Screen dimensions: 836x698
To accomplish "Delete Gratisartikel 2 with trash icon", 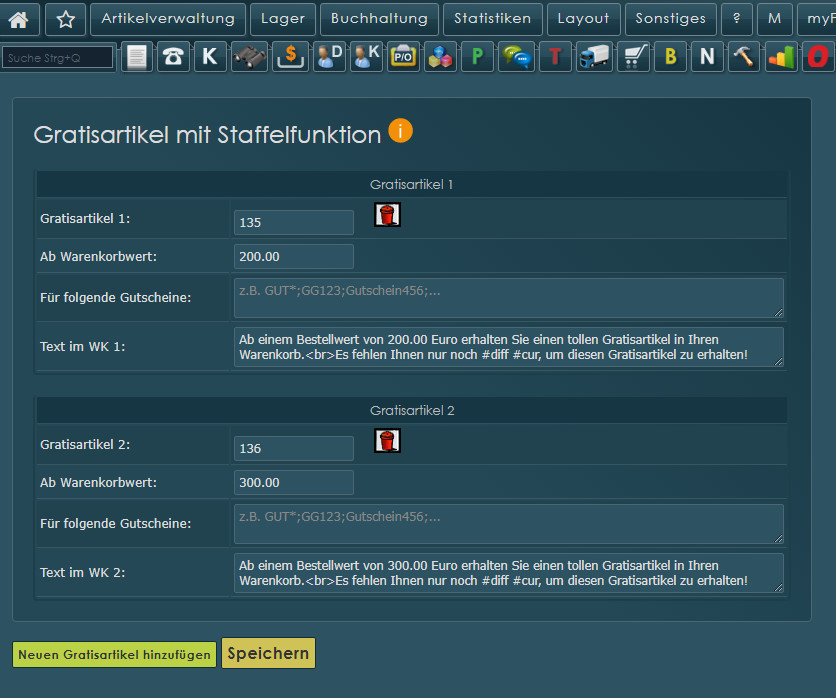I will (387, 441).
